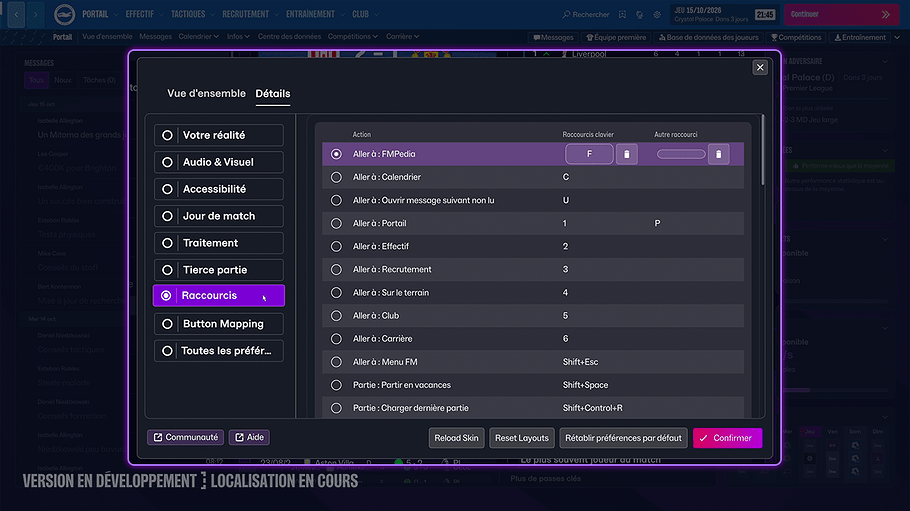Select the Aller à : Calendrier row radio

(336, 177)
